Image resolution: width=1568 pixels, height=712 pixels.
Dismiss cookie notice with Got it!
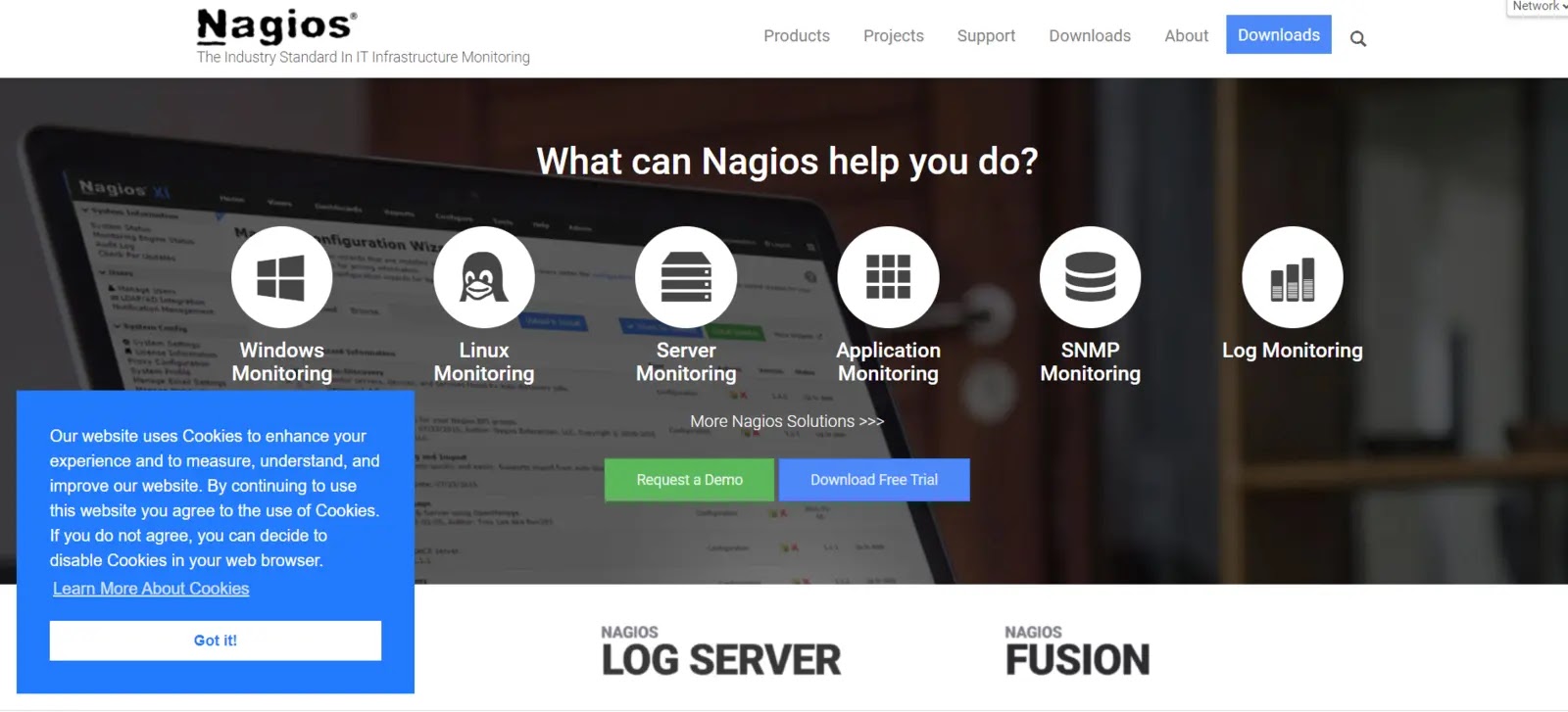[x=216, y=641]
